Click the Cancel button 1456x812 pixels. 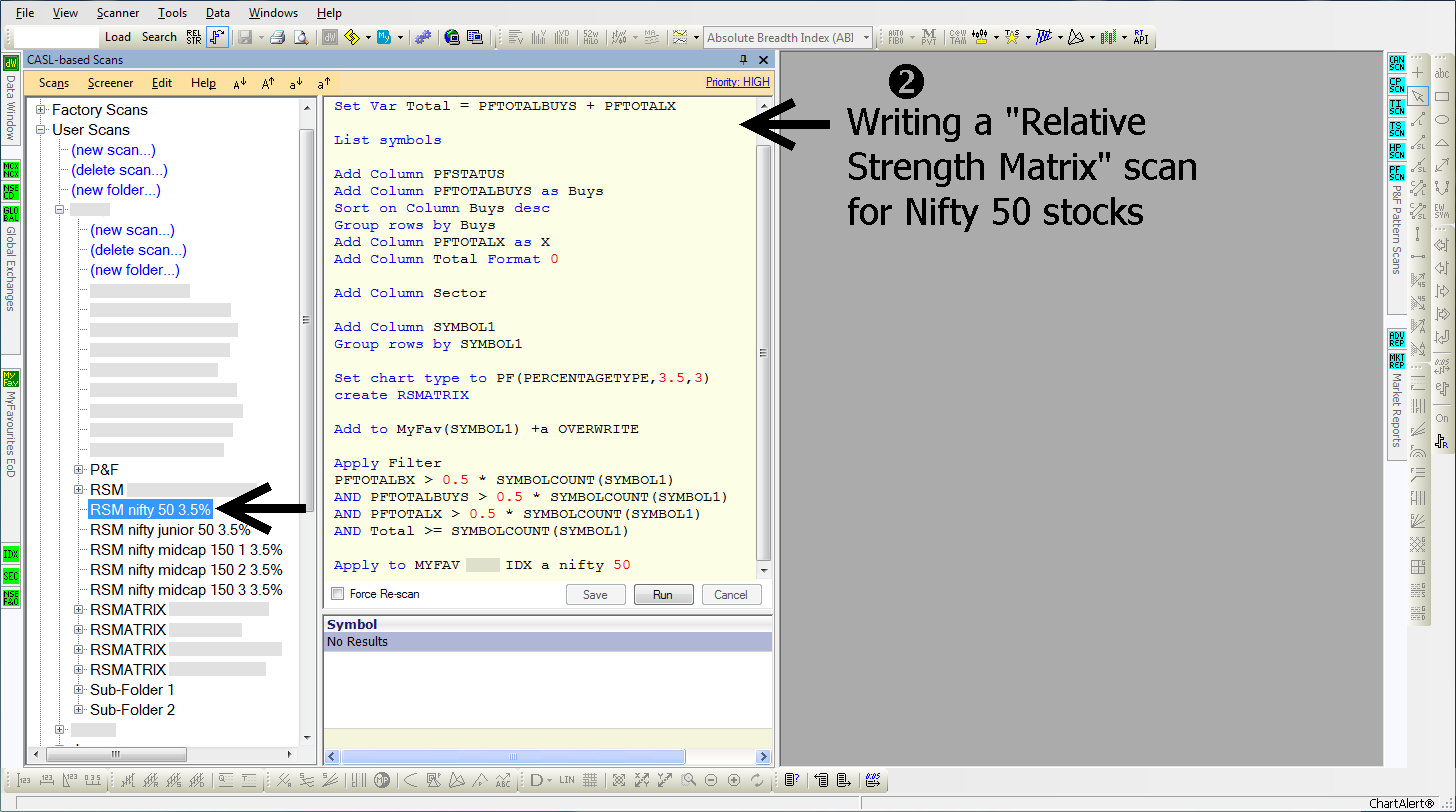coord(731,594)
